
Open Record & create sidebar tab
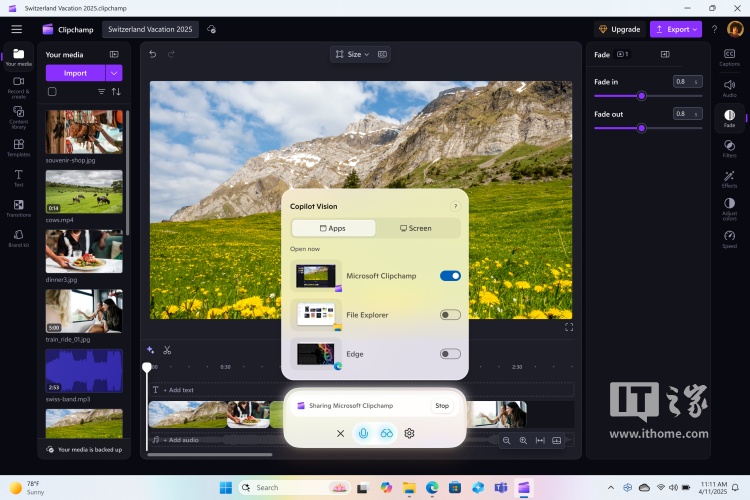pyautogui.click(x=19, y=88)
